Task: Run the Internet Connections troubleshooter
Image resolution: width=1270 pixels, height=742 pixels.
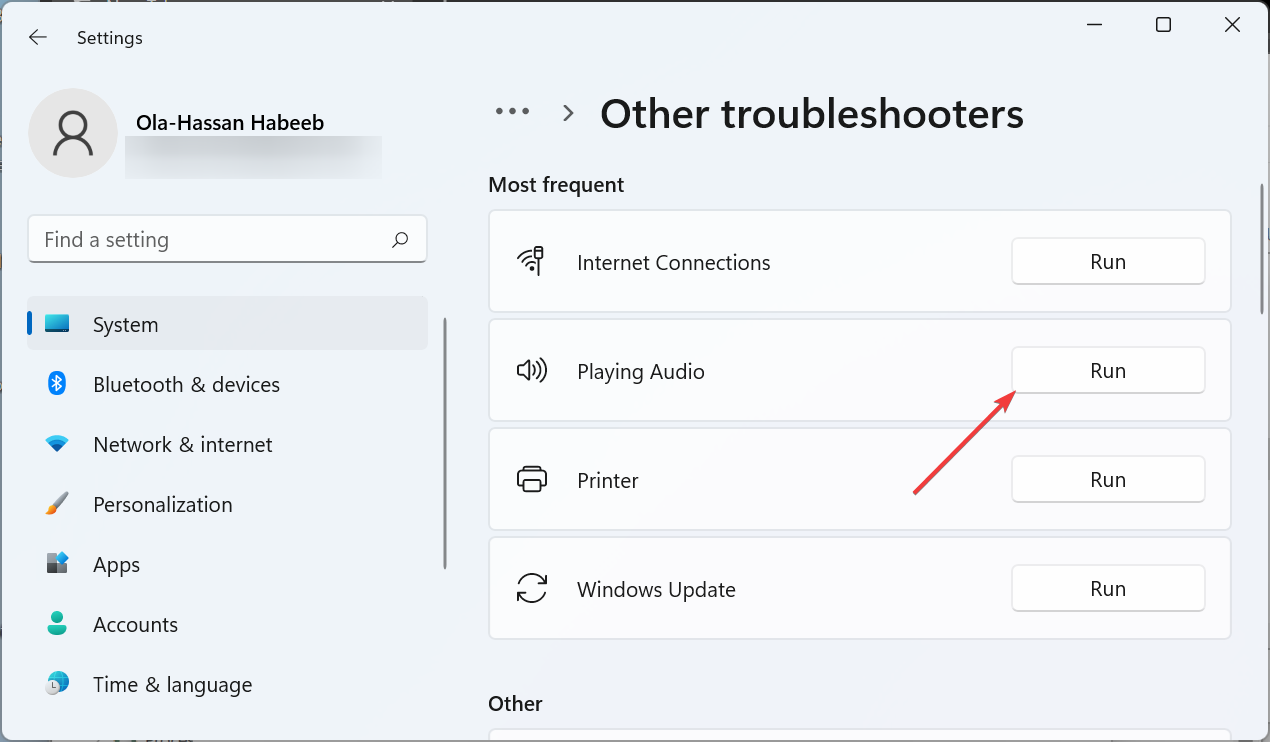Action: 1108,262
